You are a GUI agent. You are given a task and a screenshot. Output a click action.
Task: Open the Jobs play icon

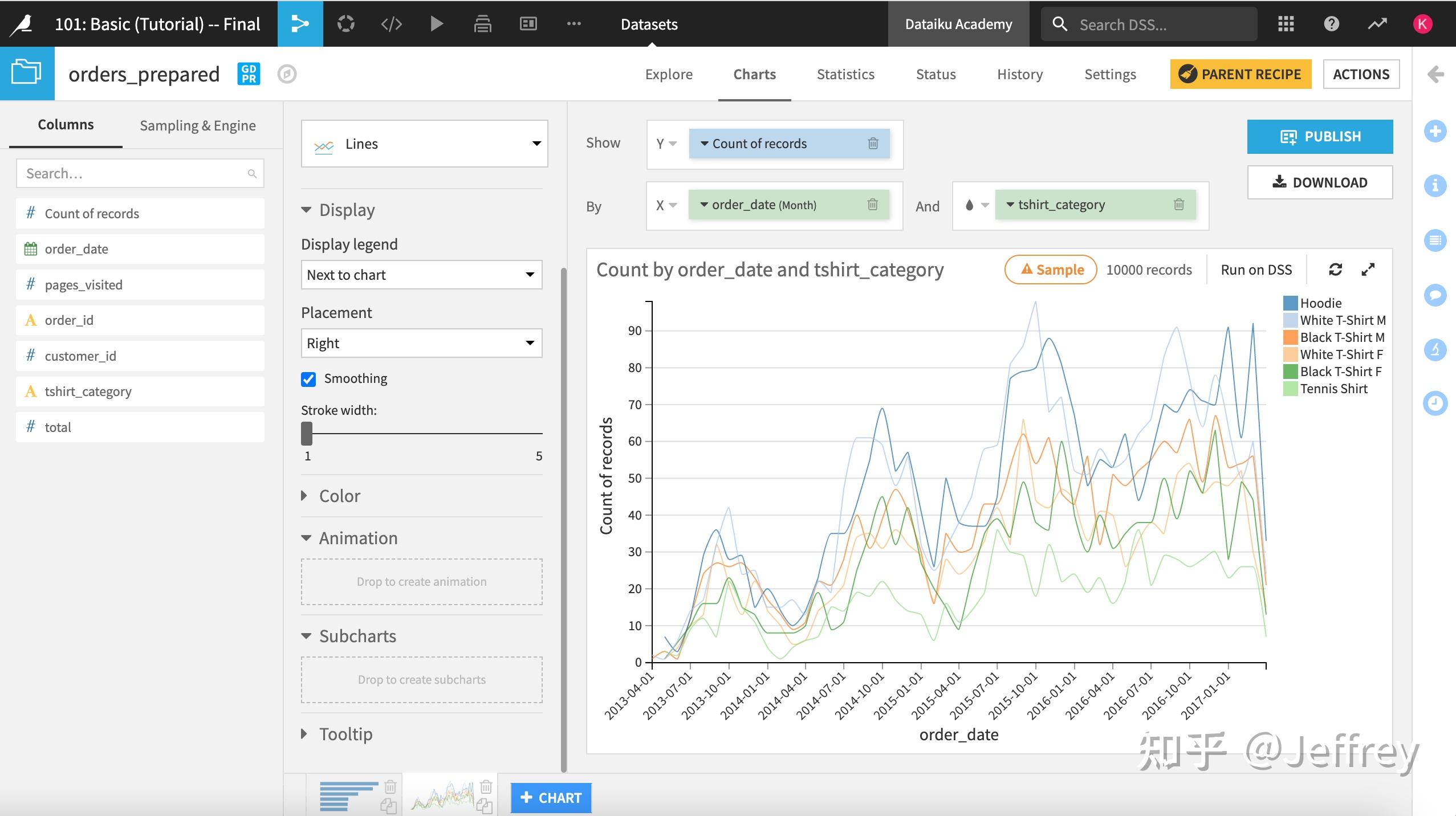(x=437, y=23)
